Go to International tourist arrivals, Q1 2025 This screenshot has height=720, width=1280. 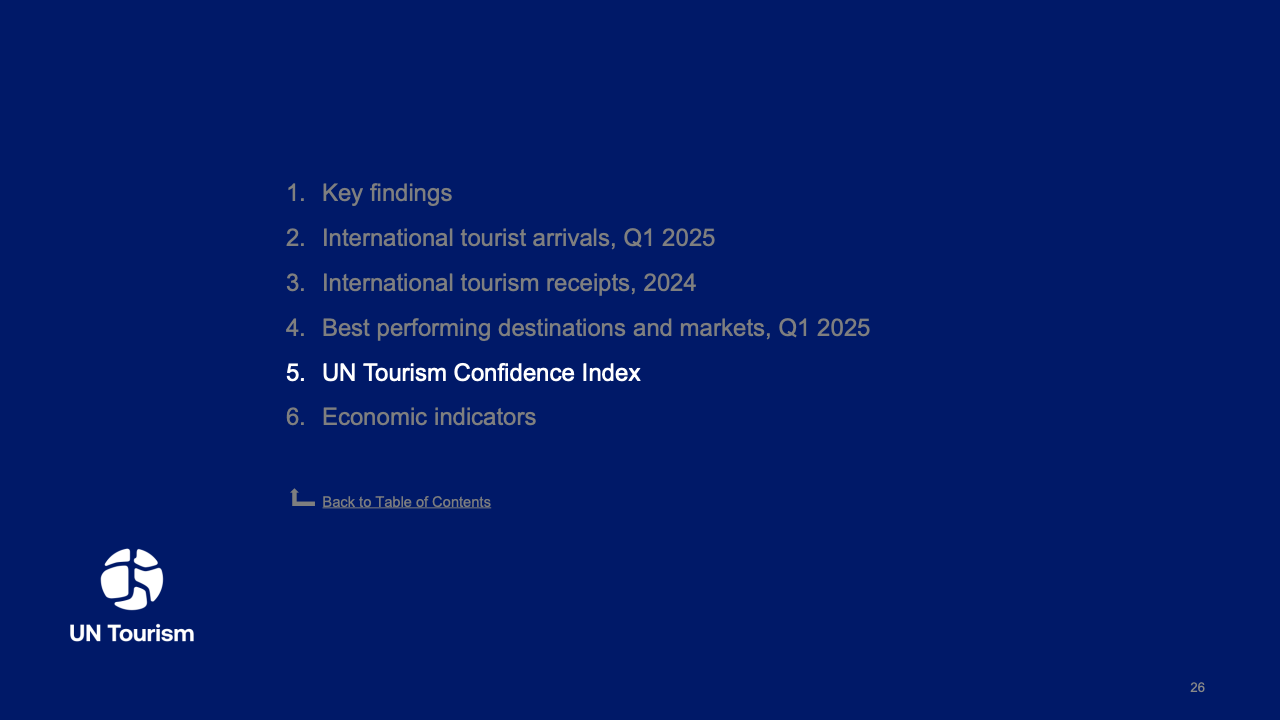518,238
